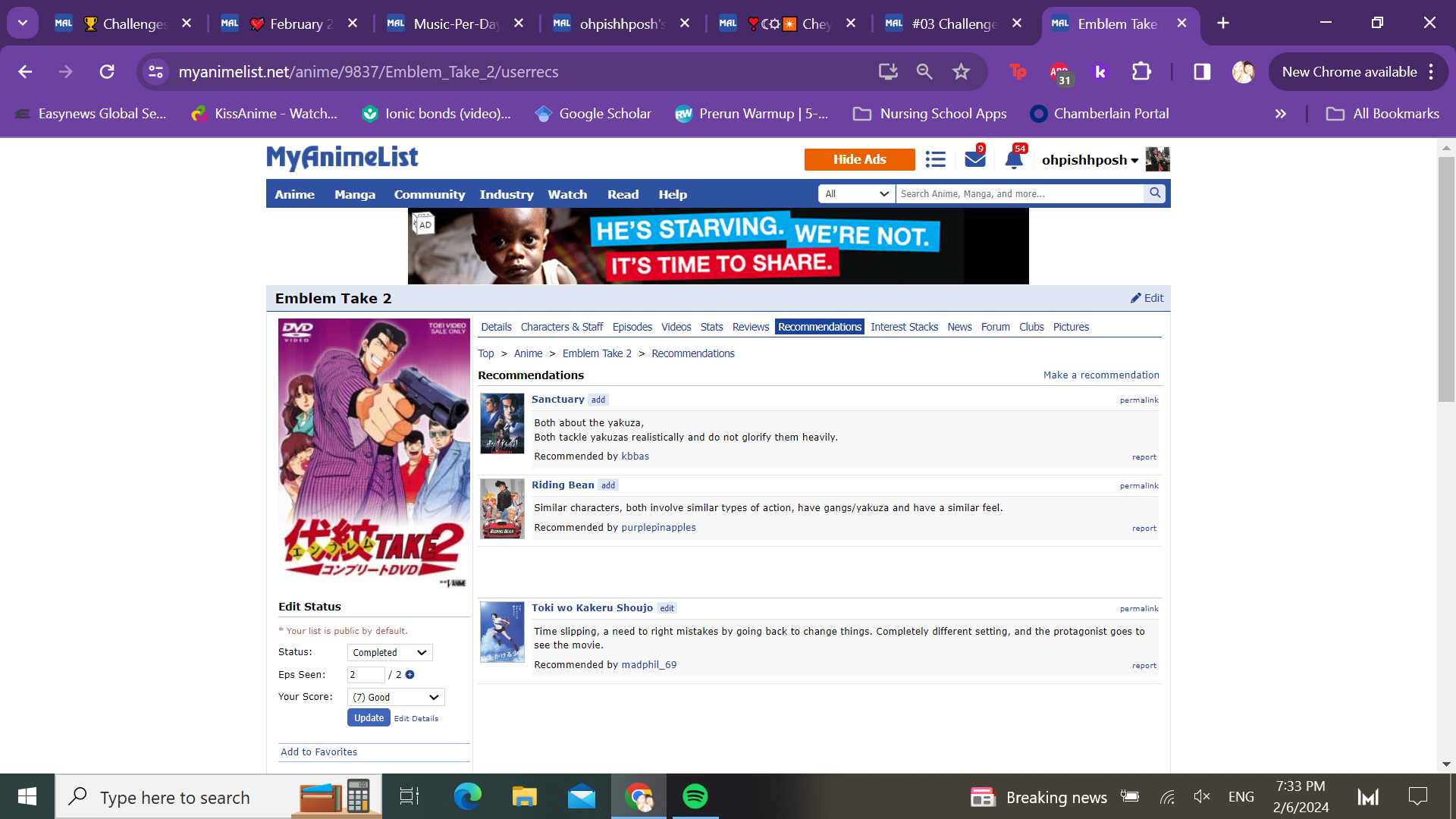This screenshot has height=819, width=1456.
Task: Open Spotify from taskbar
Action: pos(695,796)
